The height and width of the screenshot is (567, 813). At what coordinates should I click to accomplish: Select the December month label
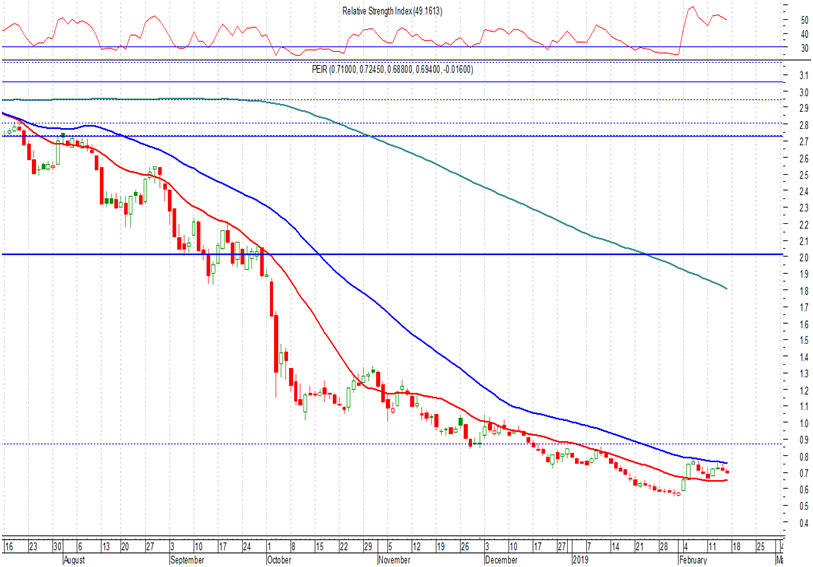click(501, 560)
